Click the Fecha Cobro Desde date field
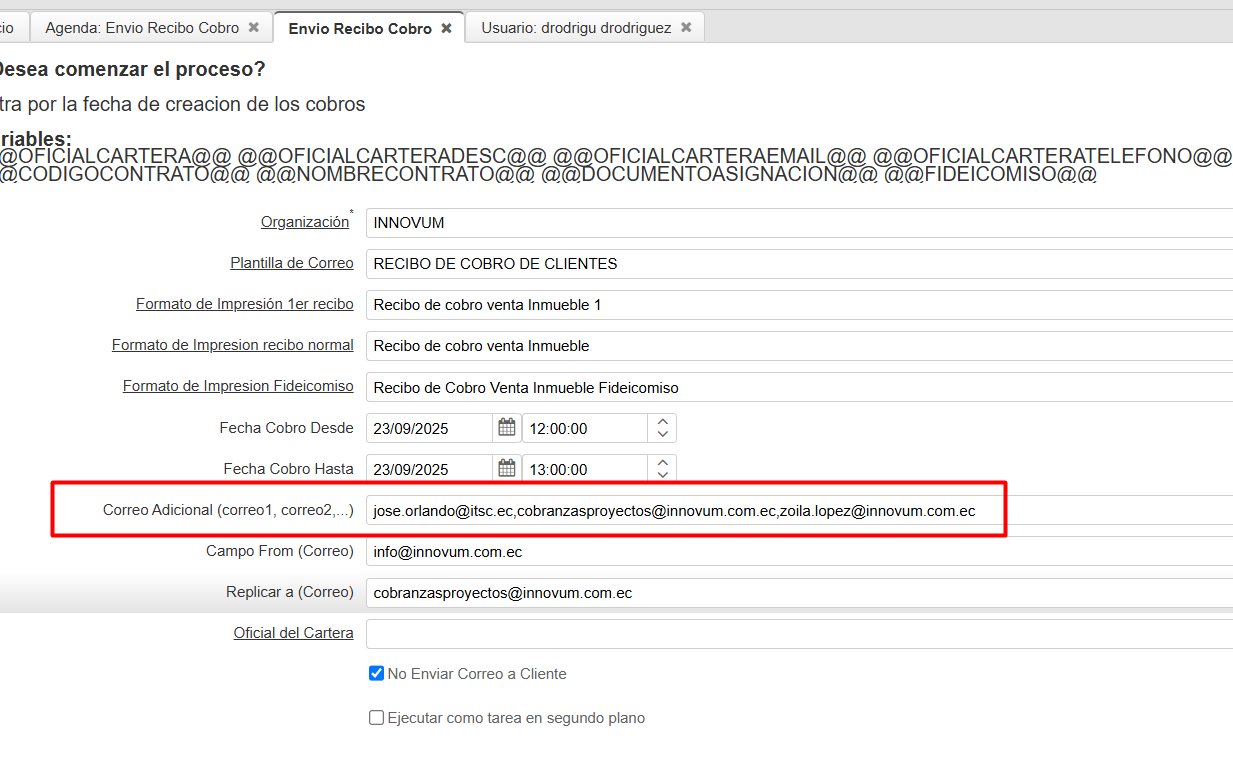Image resolution: width=1233 pixels, height=770 pixels. coord(429,428)
